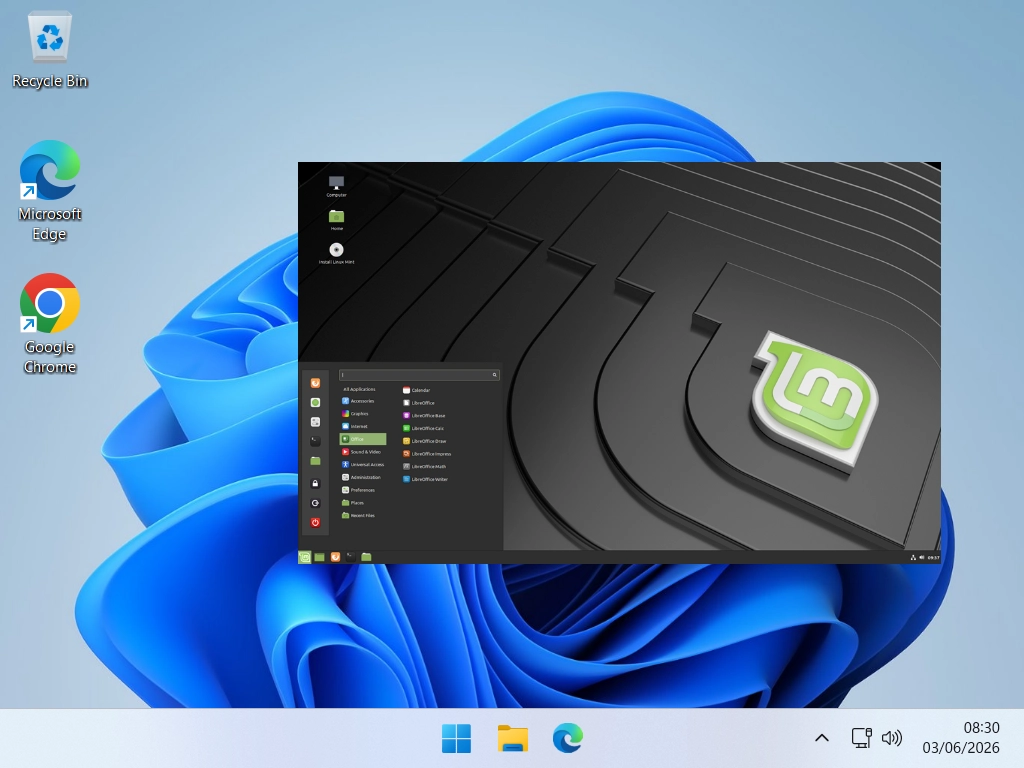1024x768 pixels.
Task: Click the Windows taskbar network icon
Action: (861, 739)
